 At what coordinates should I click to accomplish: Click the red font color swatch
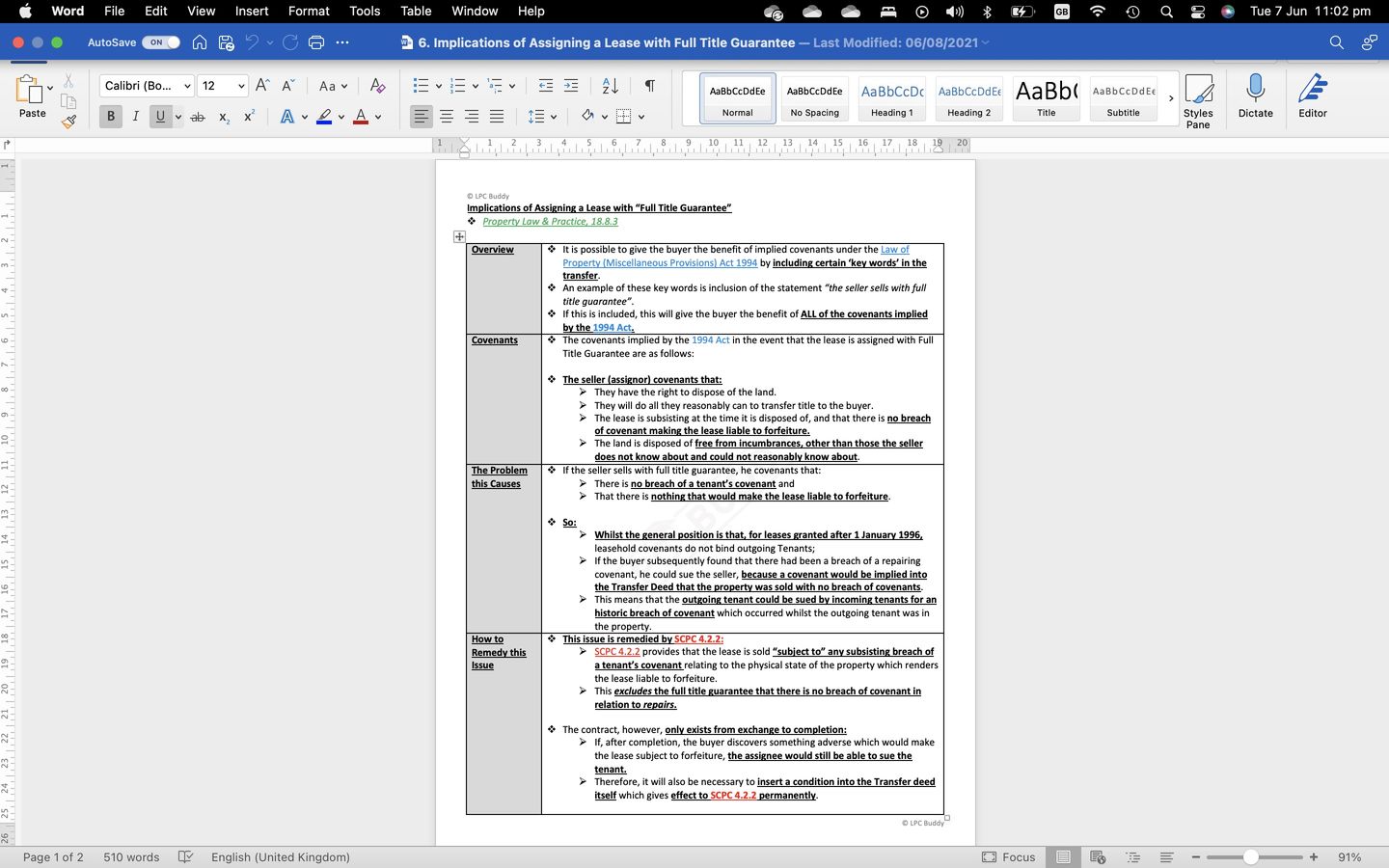point(361,117)
